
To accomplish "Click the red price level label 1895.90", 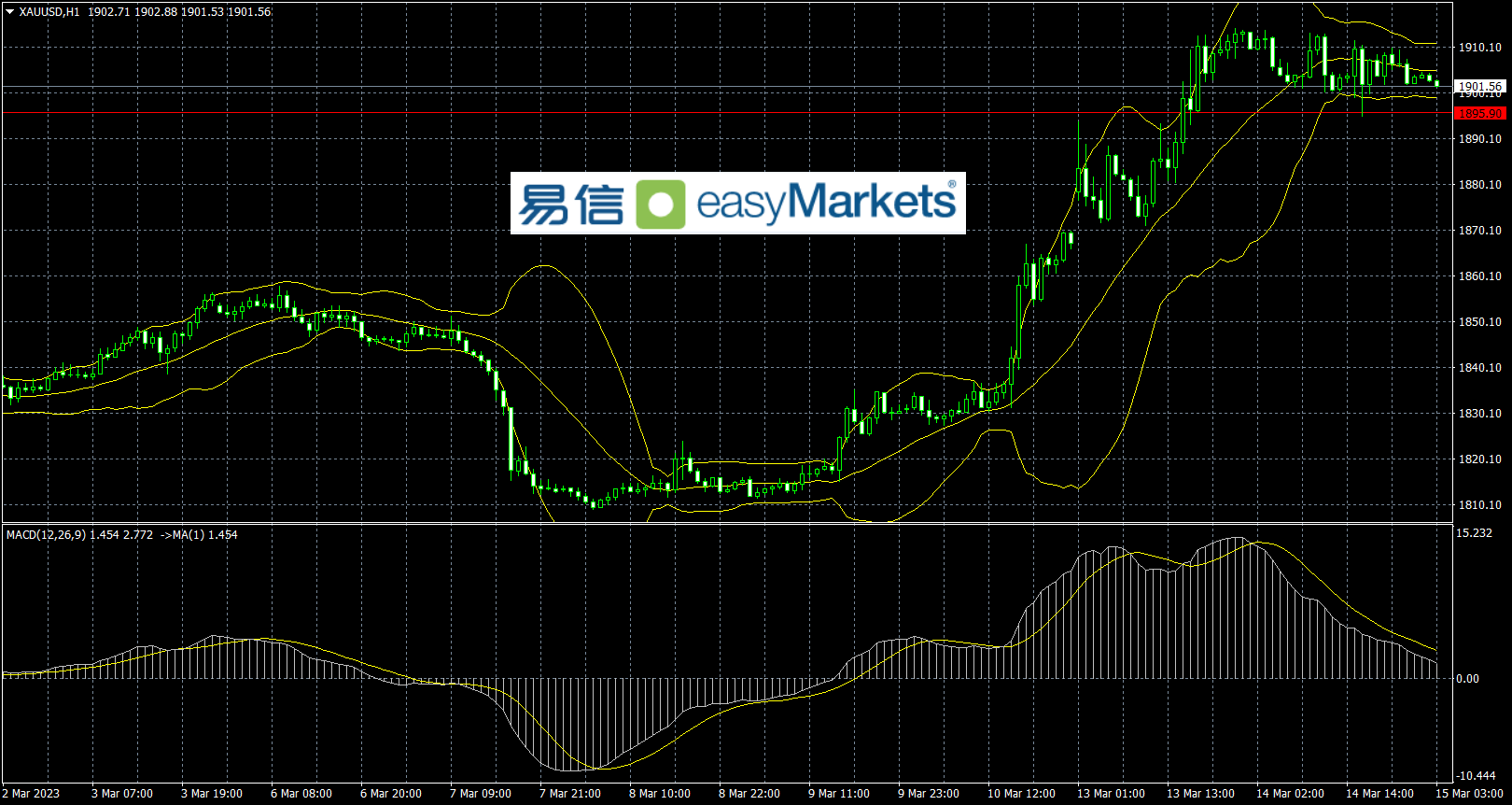I will 1480,113.
